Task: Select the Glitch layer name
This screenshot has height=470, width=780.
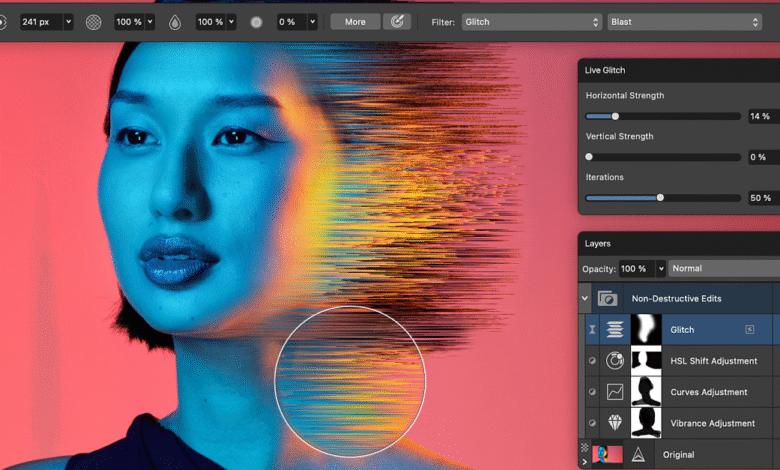Action: [x=682, y=330]
